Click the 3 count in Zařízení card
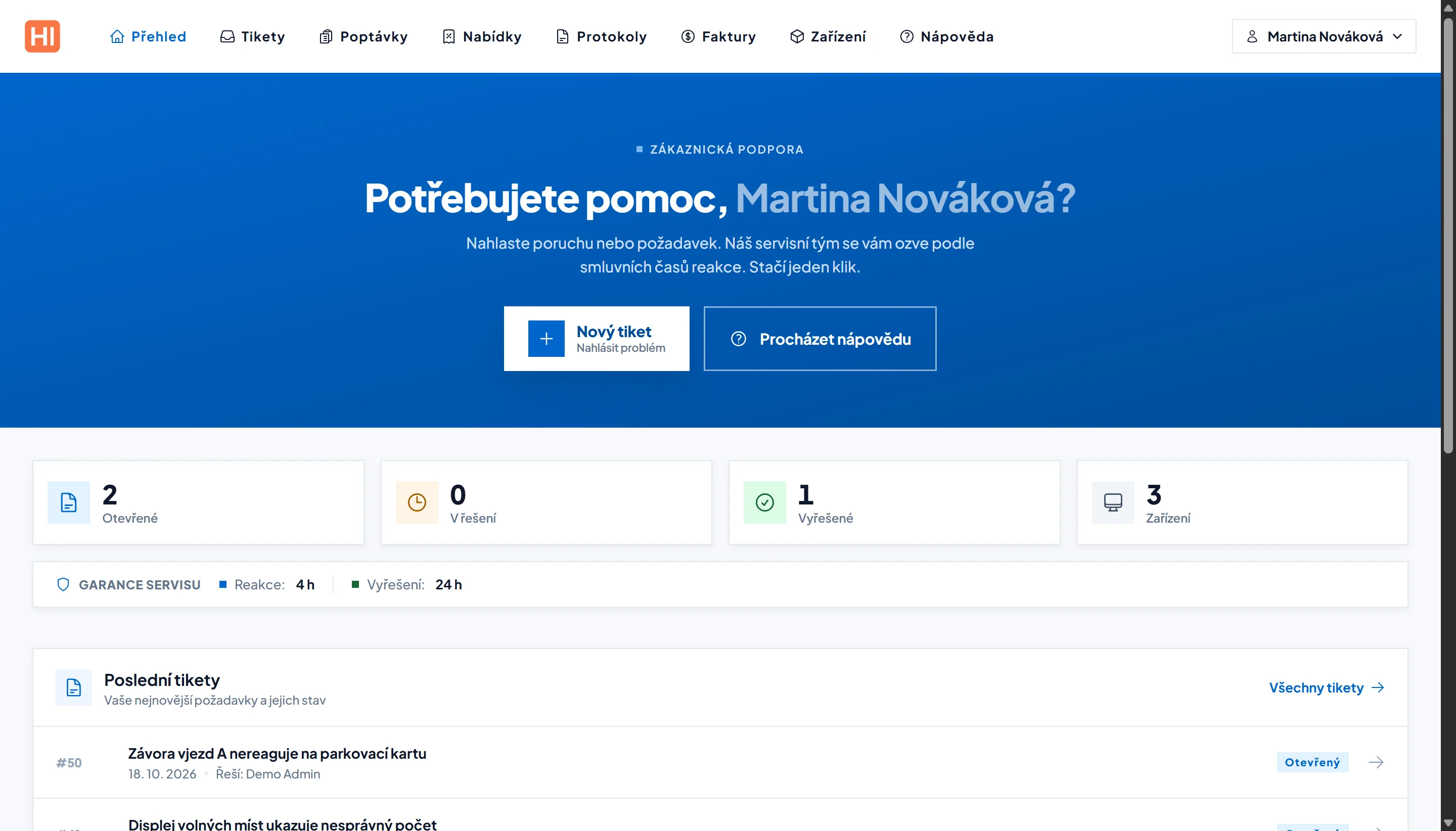This screenshot has height=831, width=1456. tap(1154, 494)
